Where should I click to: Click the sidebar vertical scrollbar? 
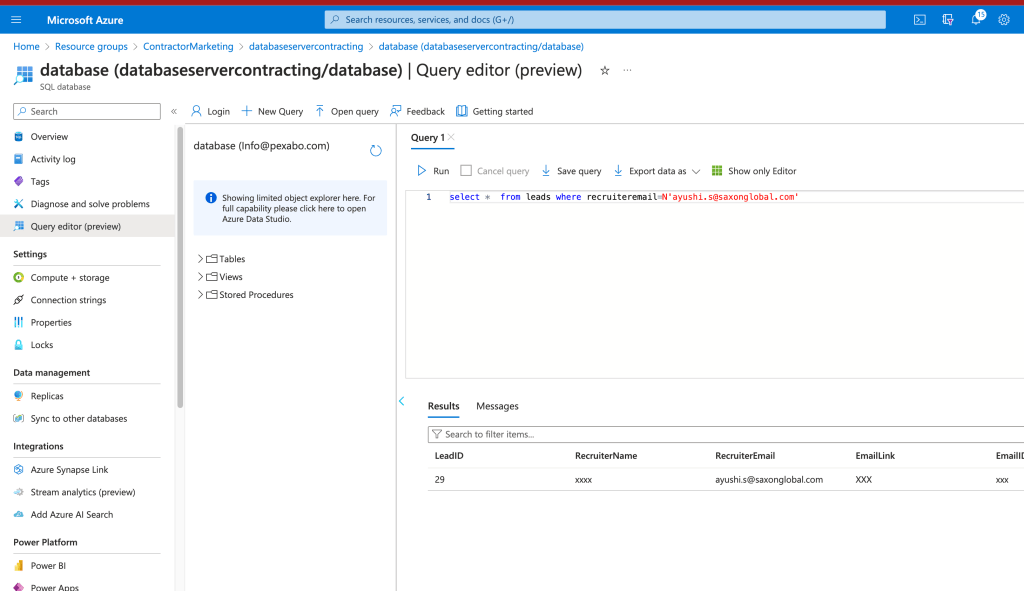tap(180, 268)
